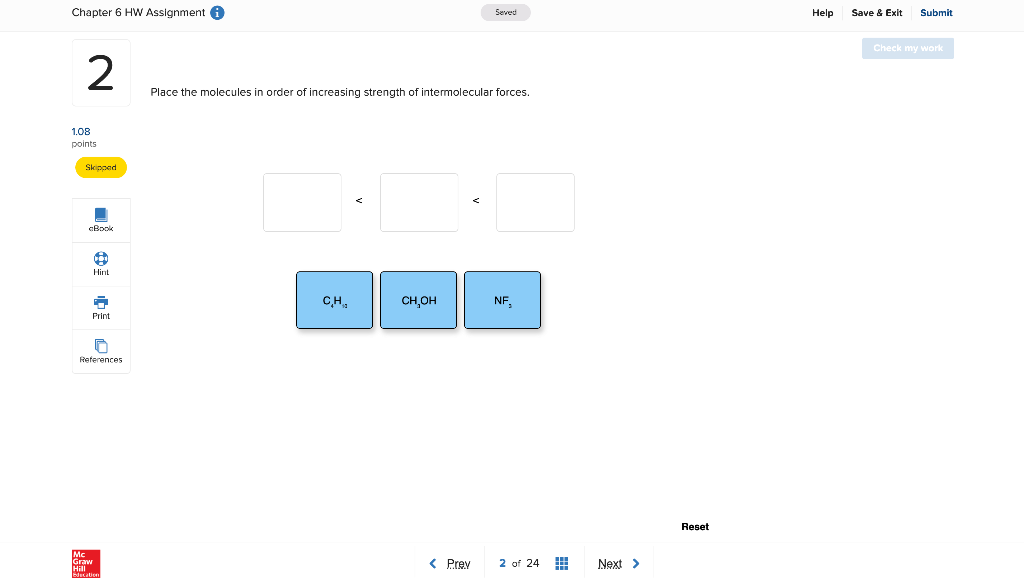The width and height of the screenshot is (1024, 584).
Task: Select the NF3 molecule tile
Action: coord(502,299)
